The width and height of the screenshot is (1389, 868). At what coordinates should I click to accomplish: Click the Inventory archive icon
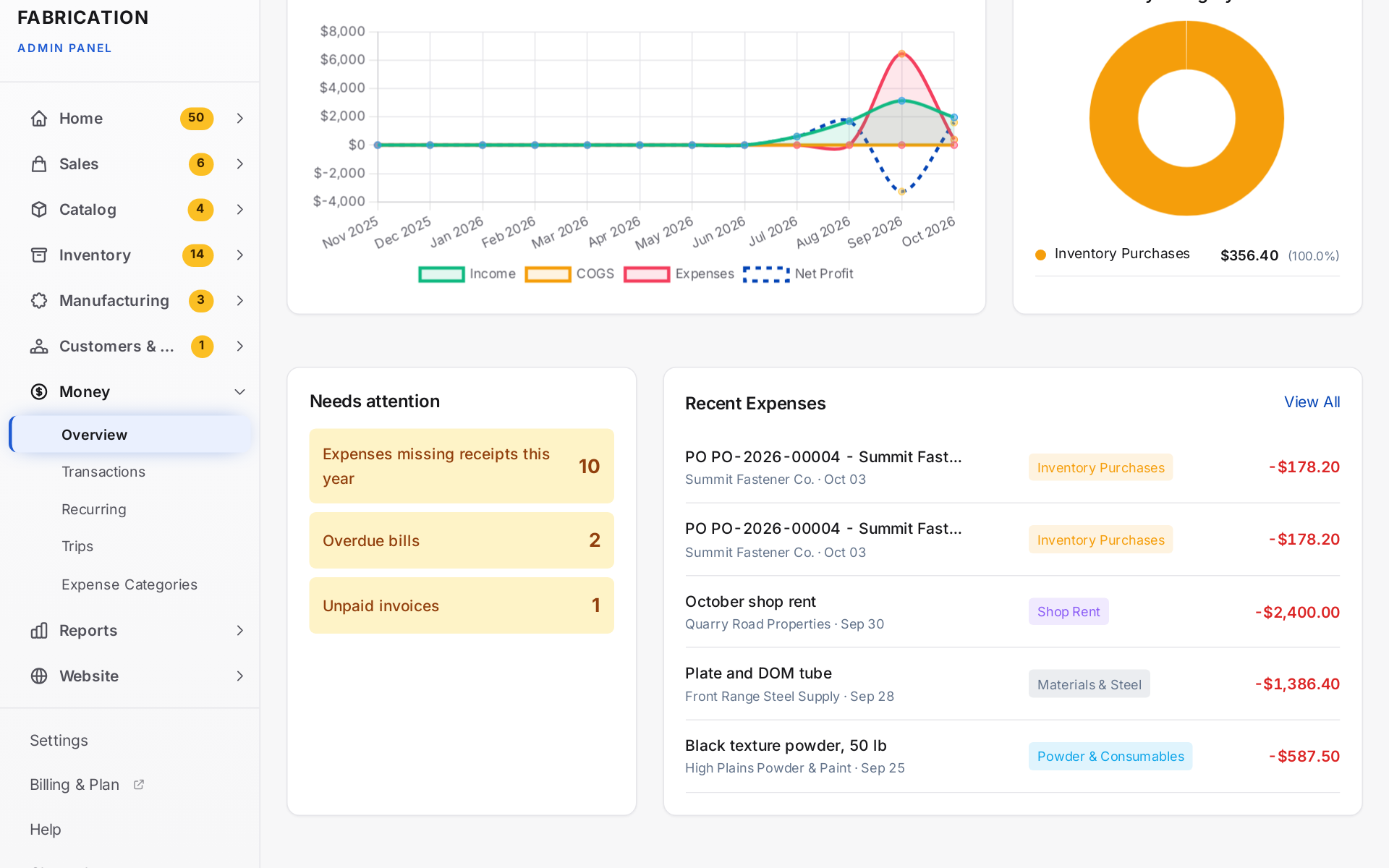[39, 255]
